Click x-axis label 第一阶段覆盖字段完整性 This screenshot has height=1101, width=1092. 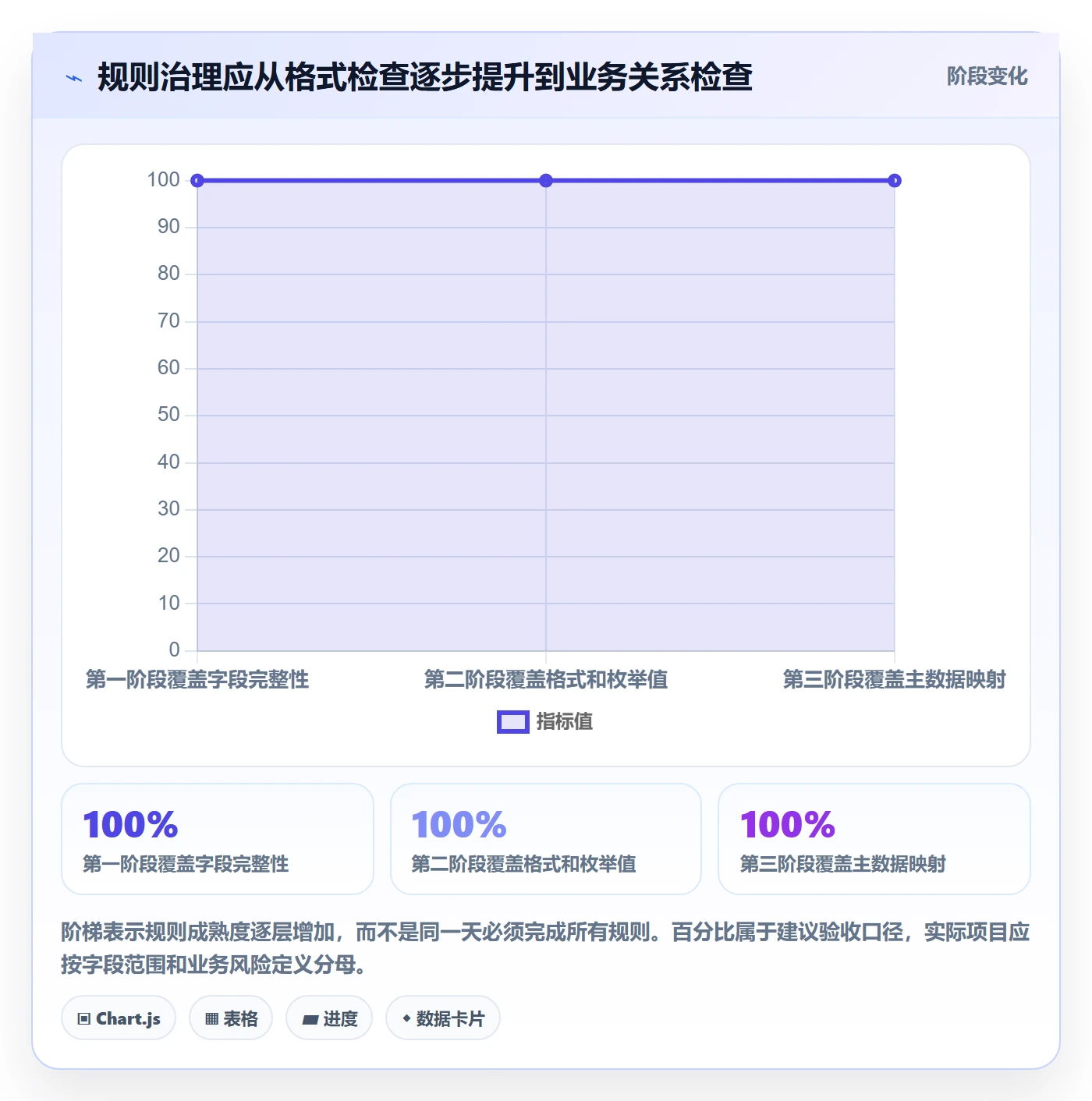click(x=197, y=680)
